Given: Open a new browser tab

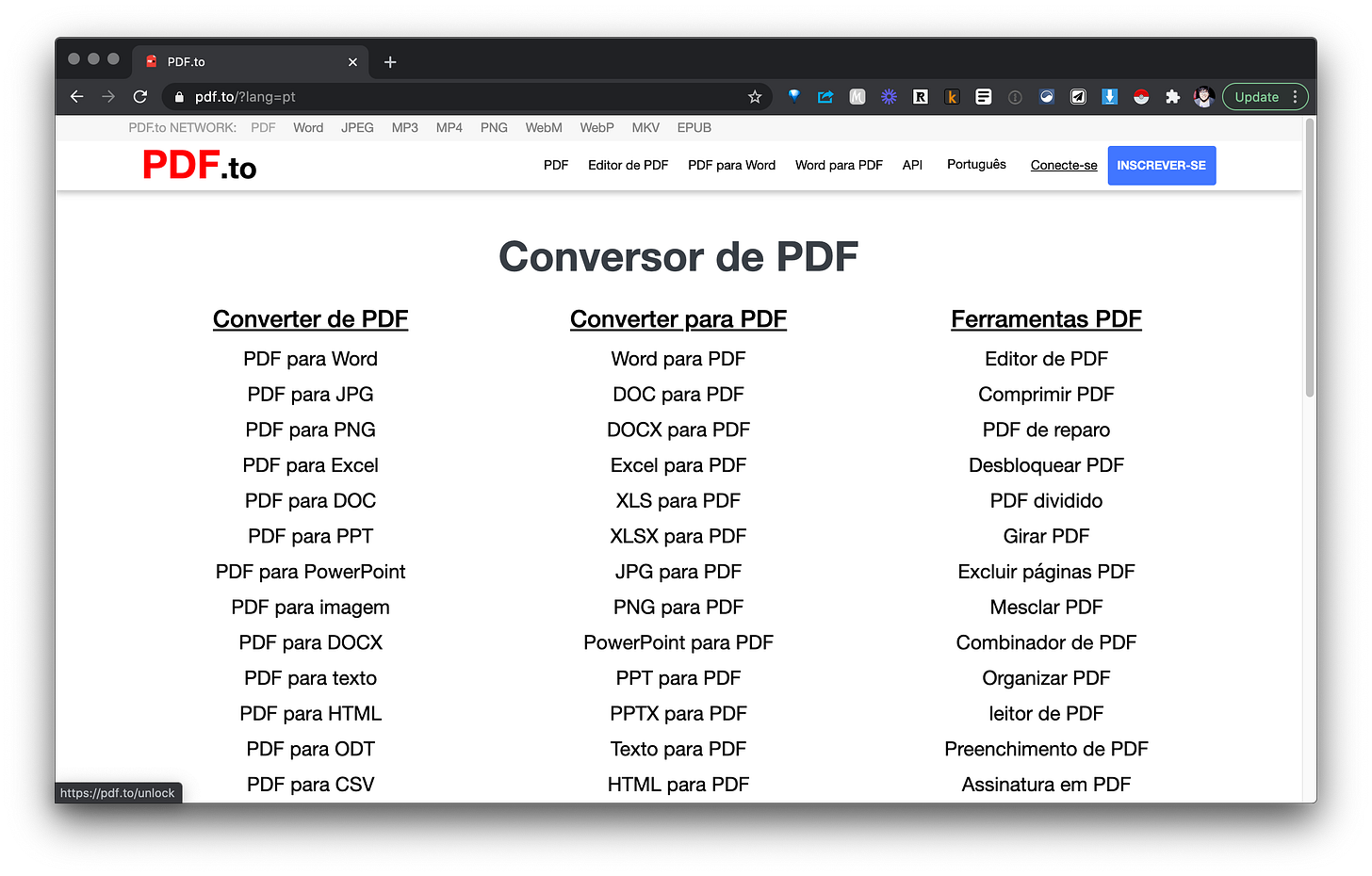Looking at the screenshot, I should (390, 62).
